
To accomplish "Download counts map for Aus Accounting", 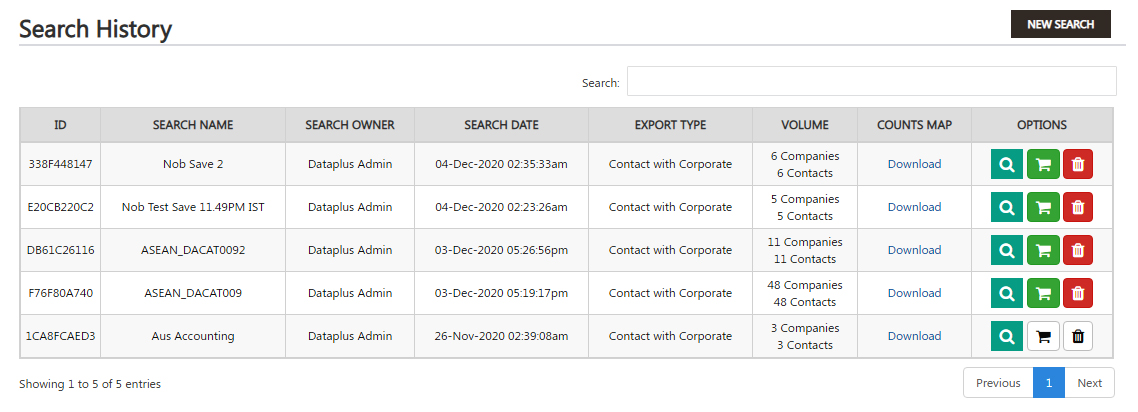I will (x=914, y=336).
